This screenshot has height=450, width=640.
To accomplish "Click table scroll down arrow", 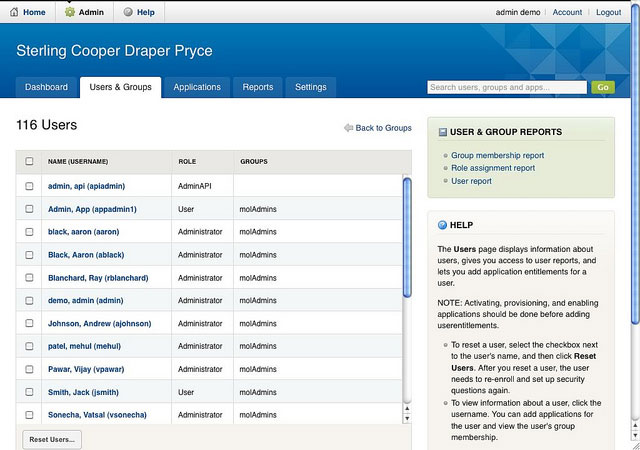I will [x=406, y=418].
